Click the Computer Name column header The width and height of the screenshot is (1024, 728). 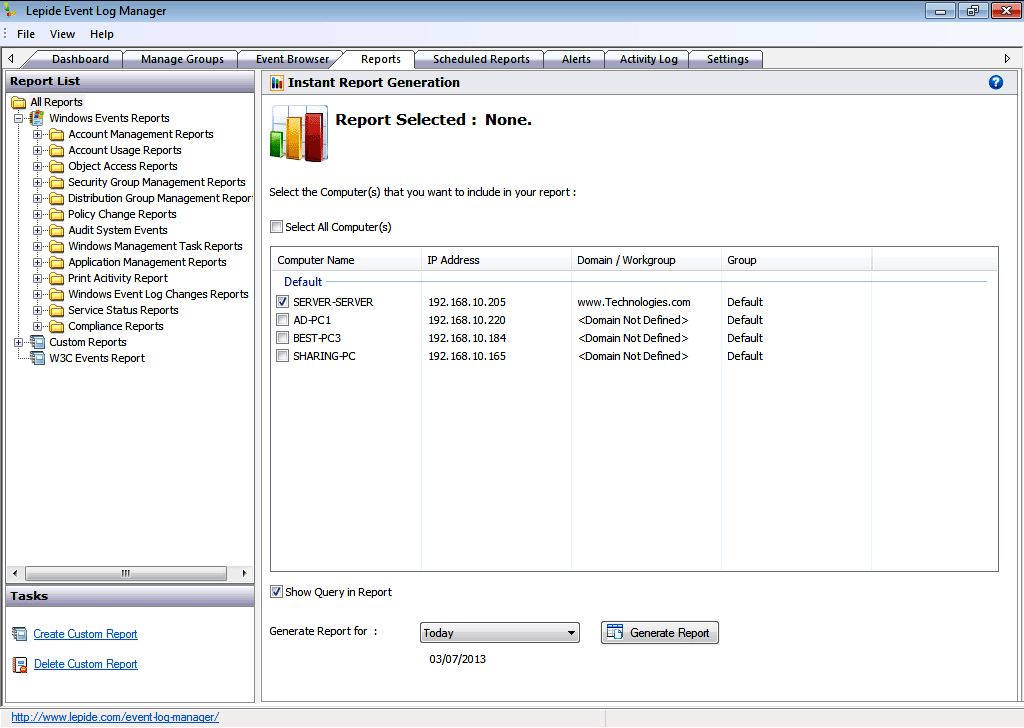(346, 260)
